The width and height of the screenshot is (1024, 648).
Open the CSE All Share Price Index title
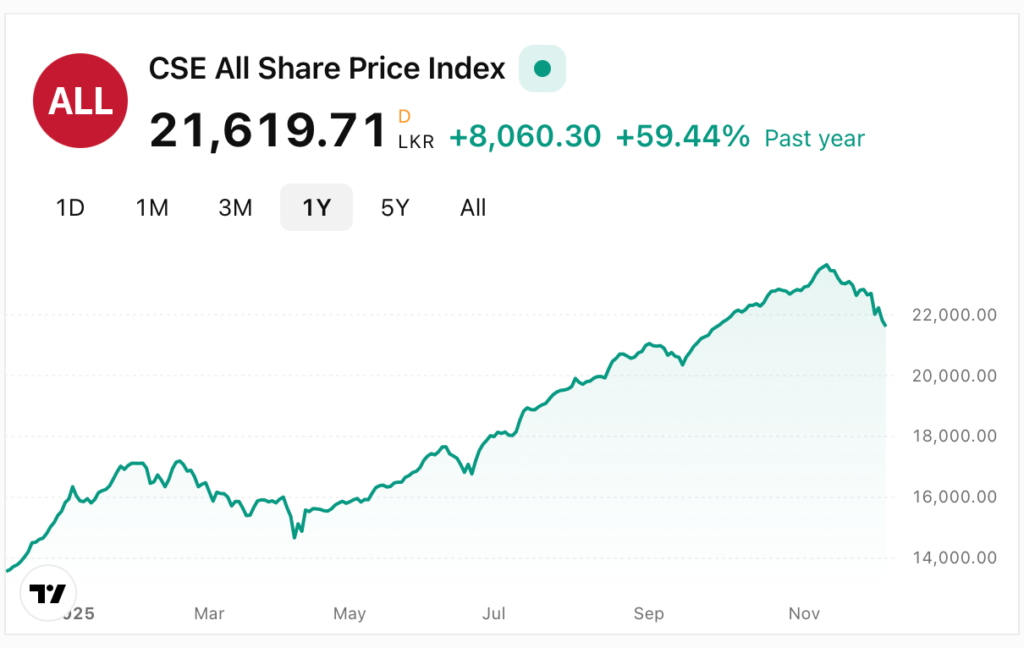327,69
